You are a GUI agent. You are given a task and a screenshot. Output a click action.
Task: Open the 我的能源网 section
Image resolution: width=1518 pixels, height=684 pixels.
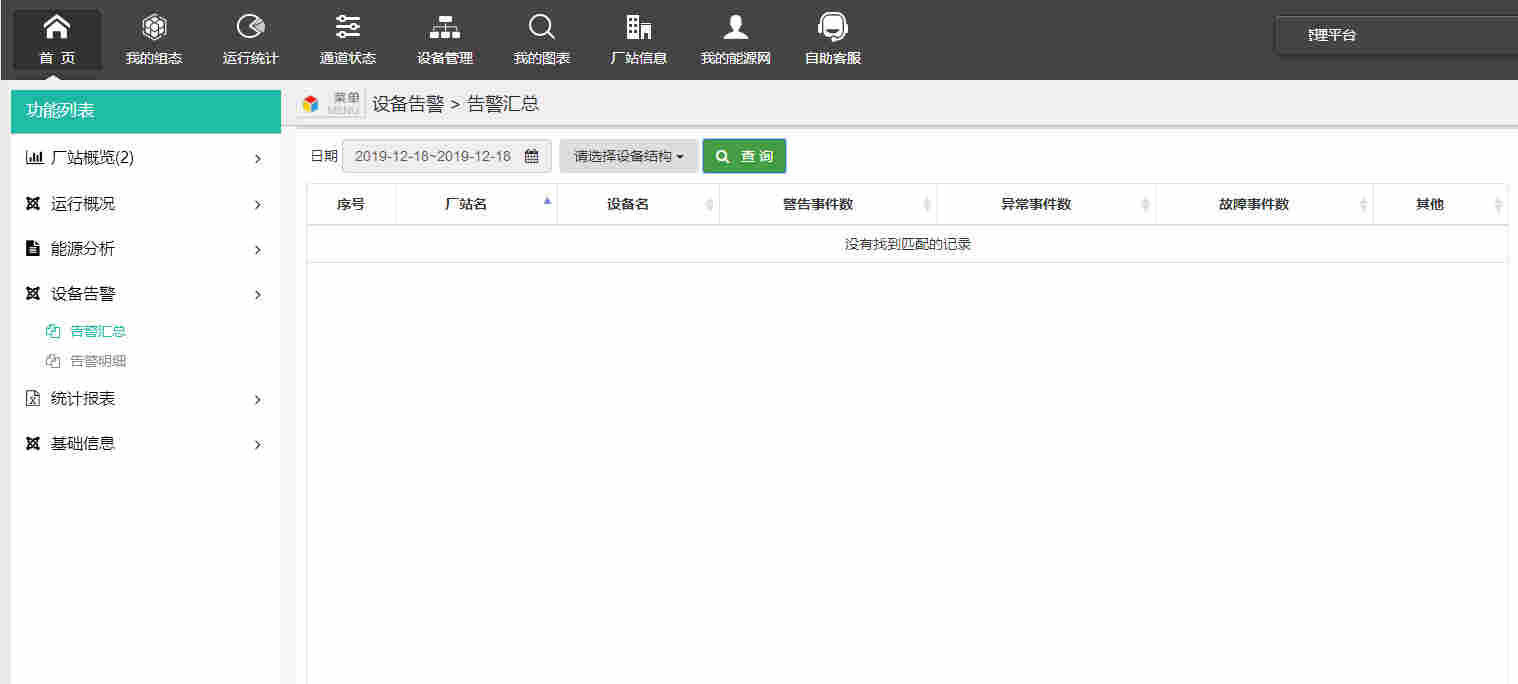(734, 38)
